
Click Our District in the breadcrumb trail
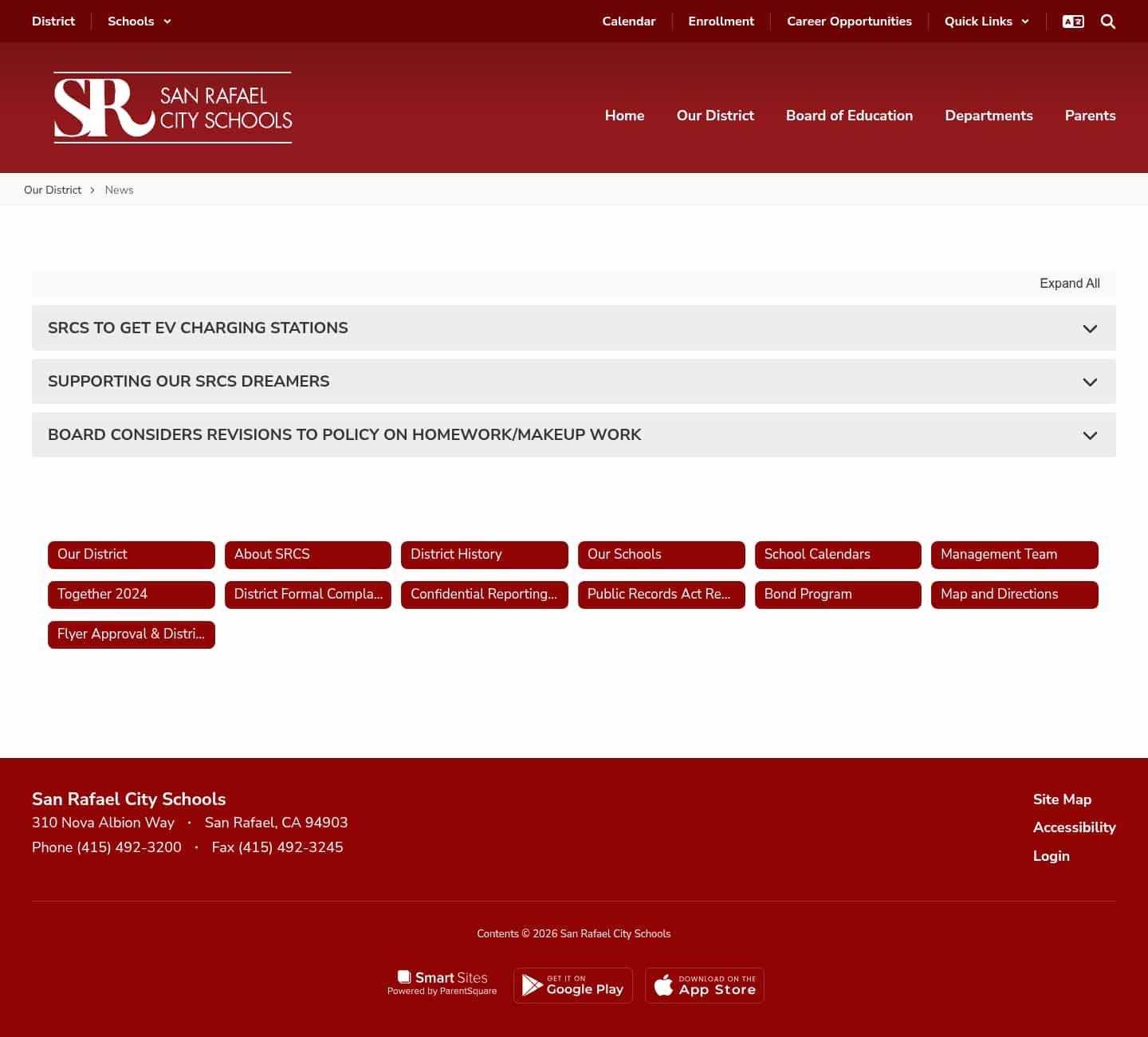53,190
